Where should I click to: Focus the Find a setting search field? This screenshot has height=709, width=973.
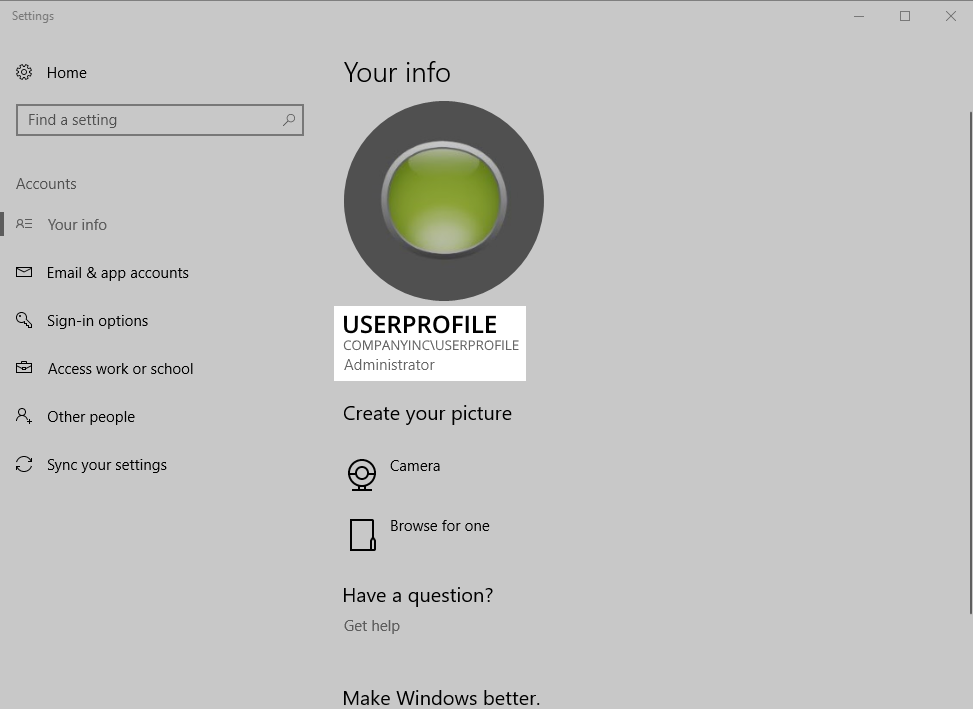point(150,120)
